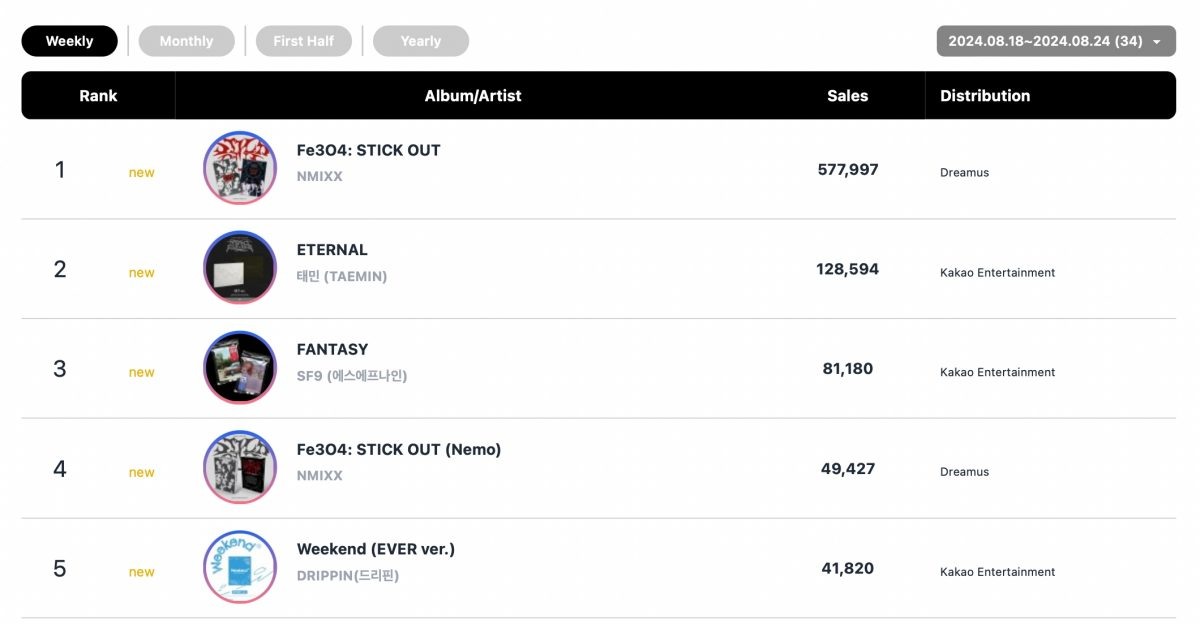The image size is (1200, 624).
Task: Click the Fe3O4: STICK OUT title link
Action: (368, 150)
